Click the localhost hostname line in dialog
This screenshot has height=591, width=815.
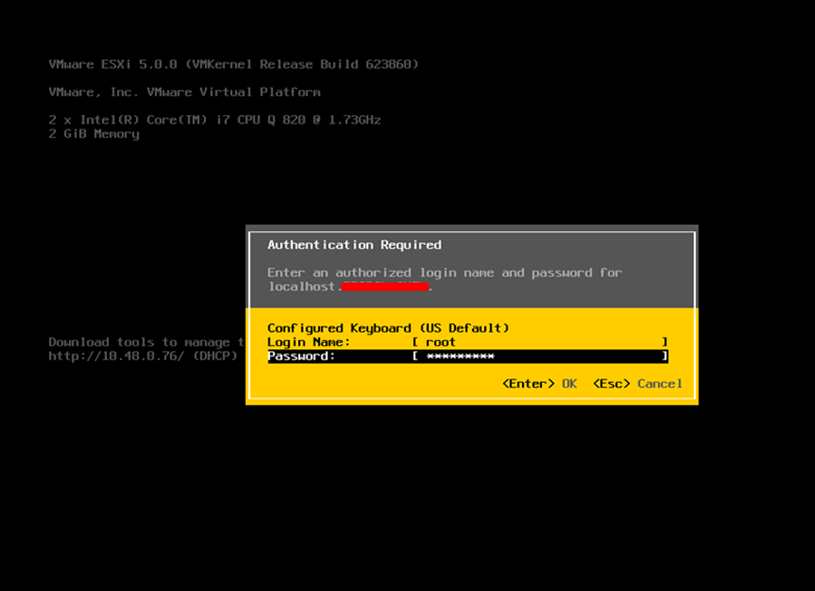pos(350,287)
